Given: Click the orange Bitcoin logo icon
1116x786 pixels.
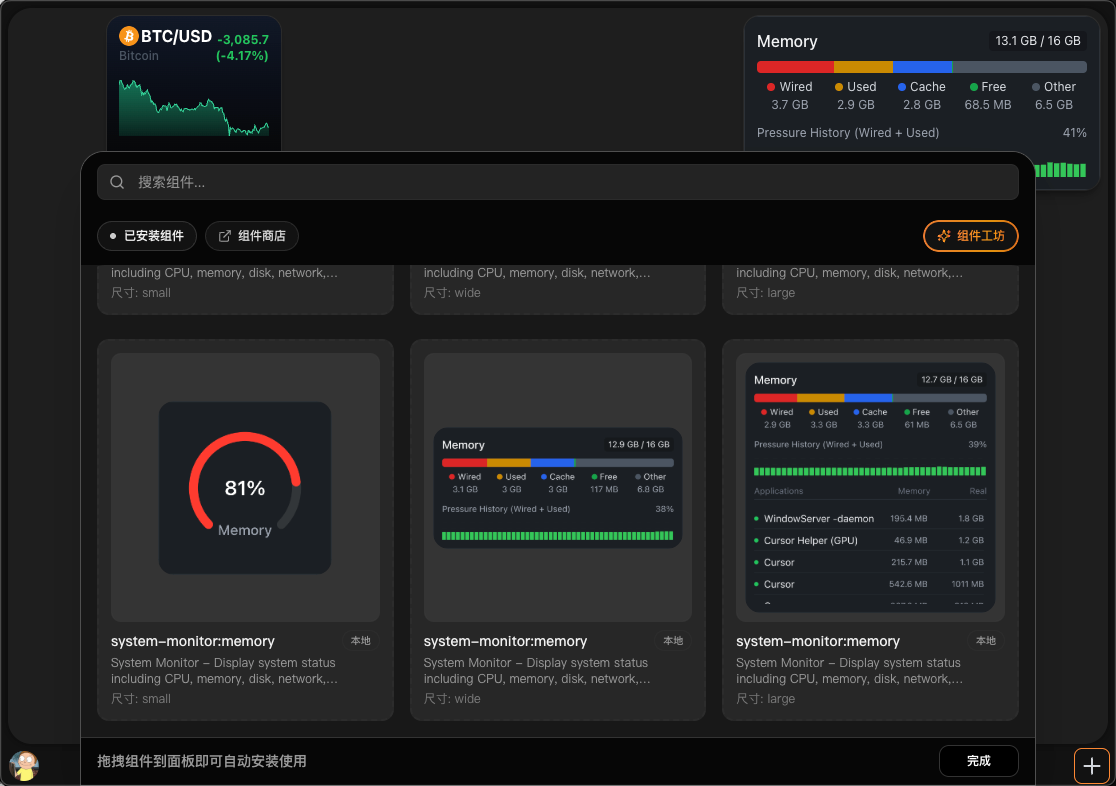Looking at the screenshot, I should 128,37.
